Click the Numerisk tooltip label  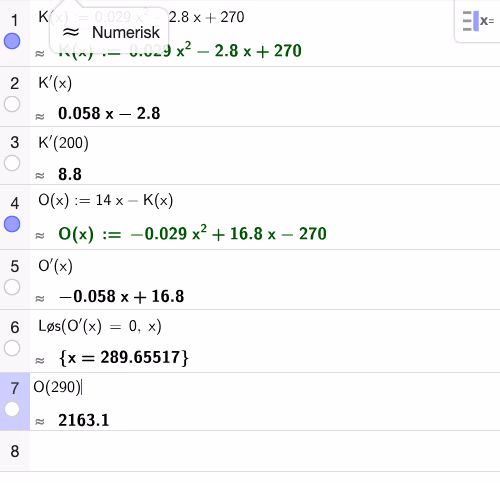126,32
